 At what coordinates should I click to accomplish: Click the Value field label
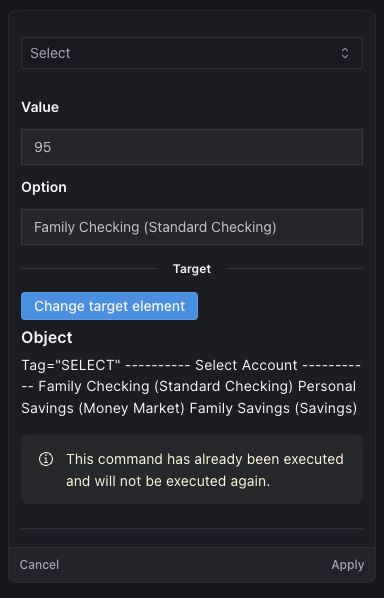(40, 107)
